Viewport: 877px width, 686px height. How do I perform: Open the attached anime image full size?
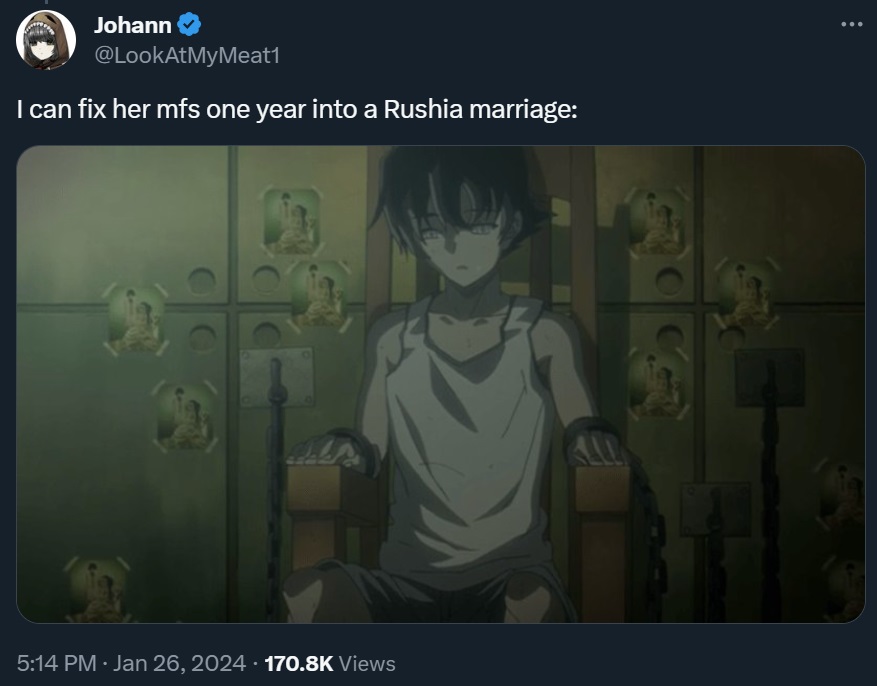[441, 384]
